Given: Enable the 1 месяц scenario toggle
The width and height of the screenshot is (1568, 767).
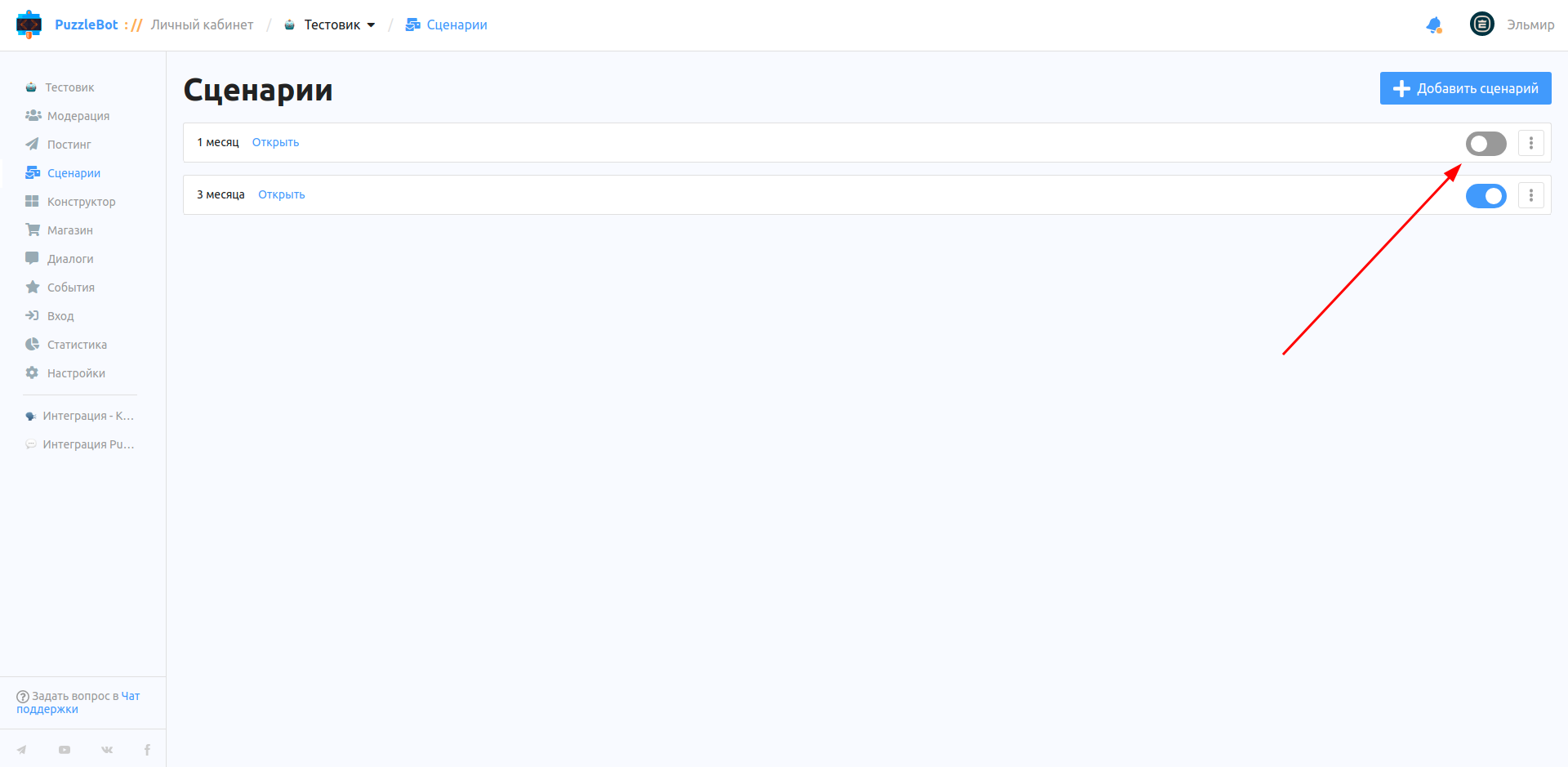Looking at the screenshot, I should [x=1486, y=144].
